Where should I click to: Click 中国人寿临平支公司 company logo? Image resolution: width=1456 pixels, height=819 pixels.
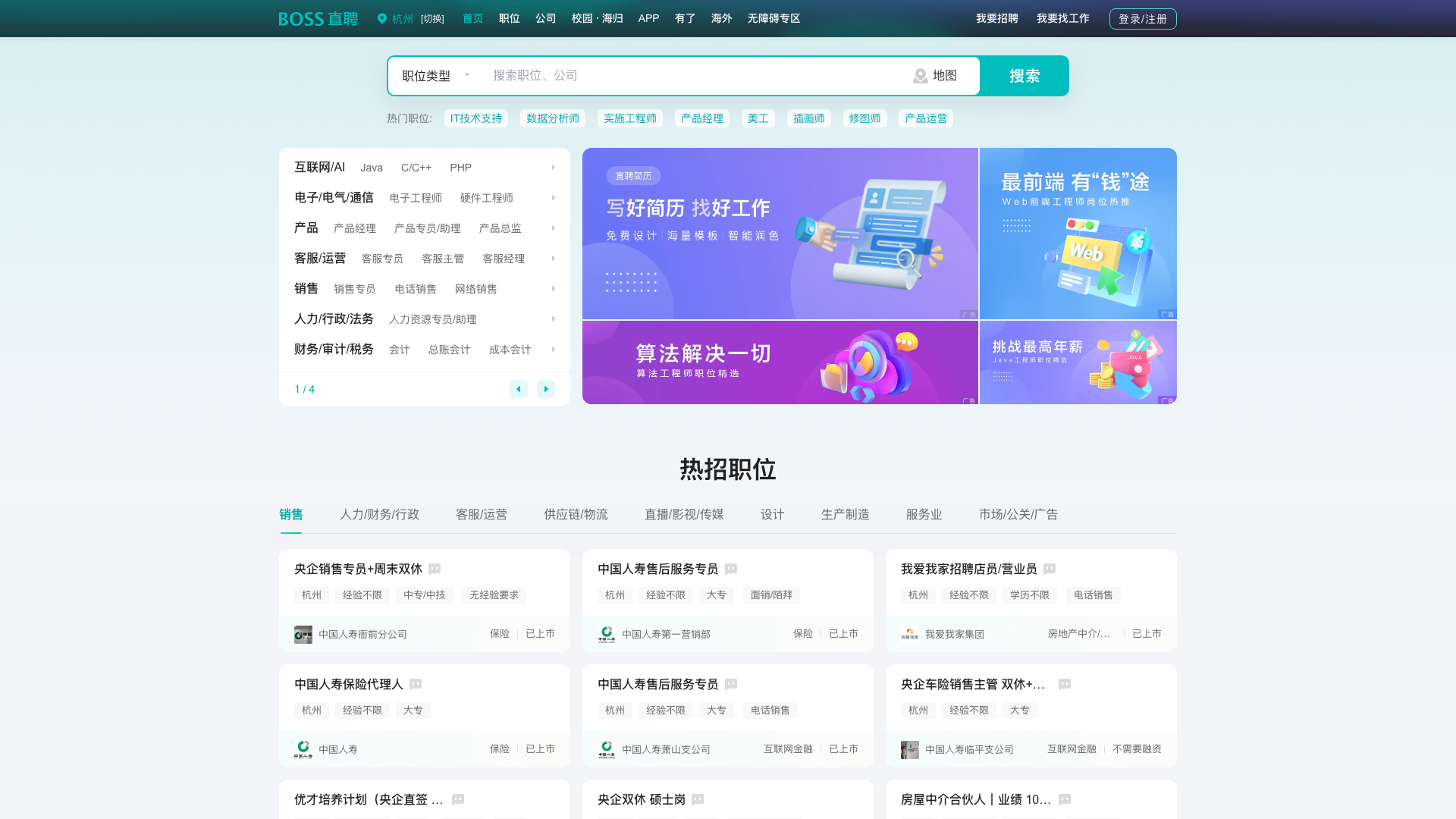[910, 750]
